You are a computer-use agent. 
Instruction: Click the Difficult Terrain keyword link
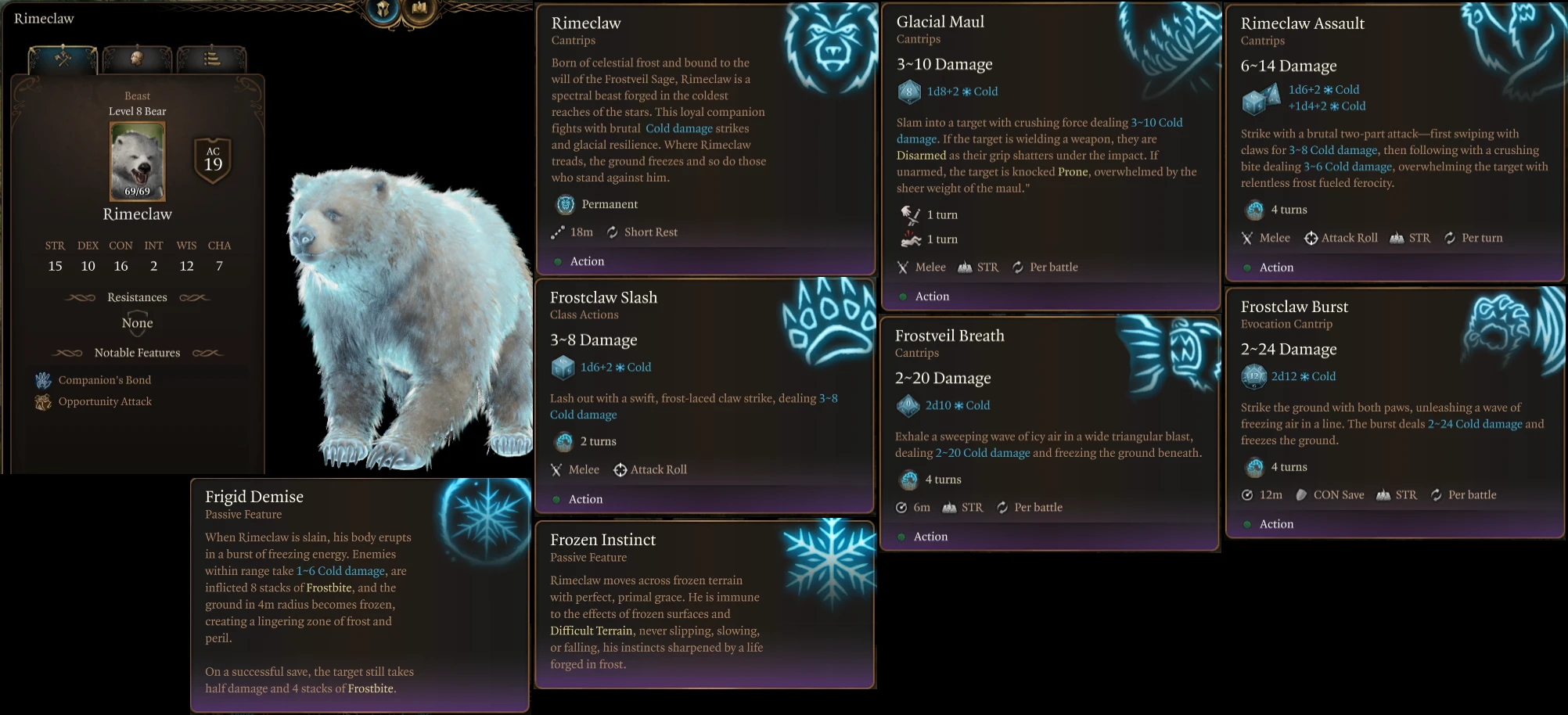591,631
